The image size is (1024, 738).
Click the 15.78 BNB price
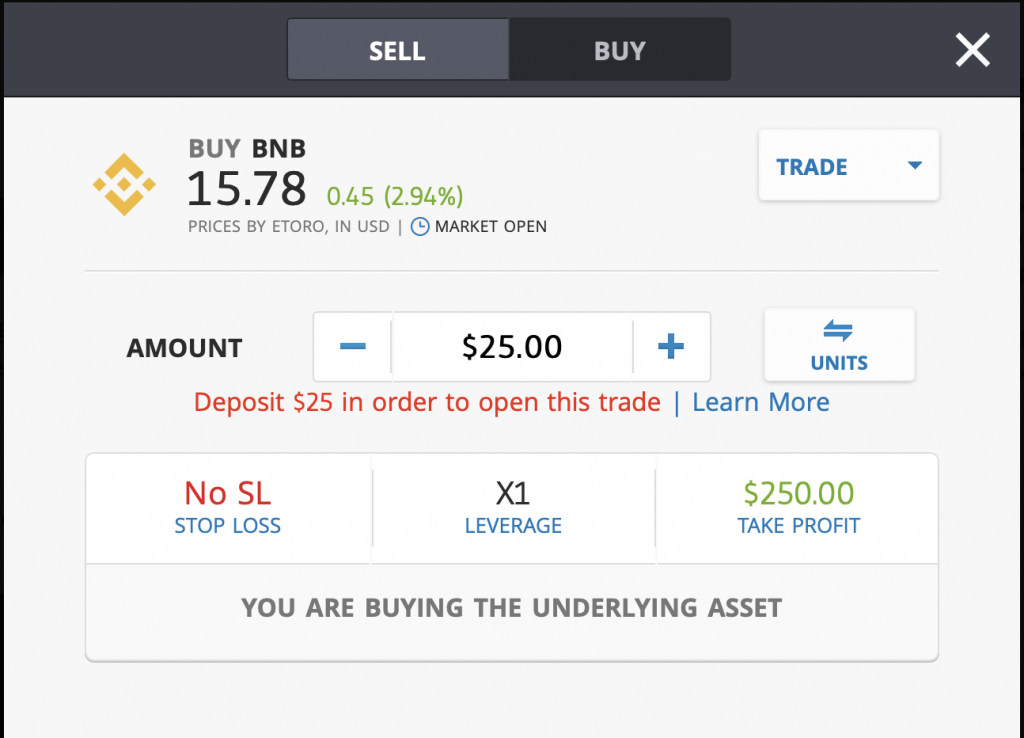click(x=247, y=189)
